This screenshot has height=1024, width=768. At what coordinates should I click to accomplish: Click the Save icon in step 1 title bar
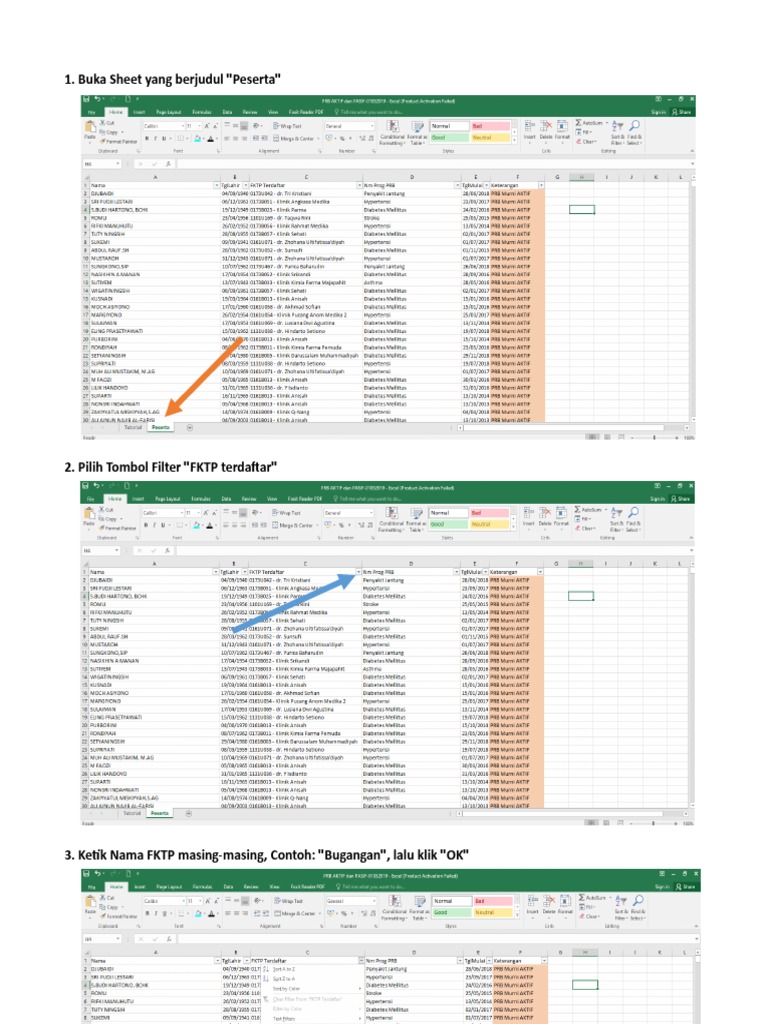tap(86, 99)
